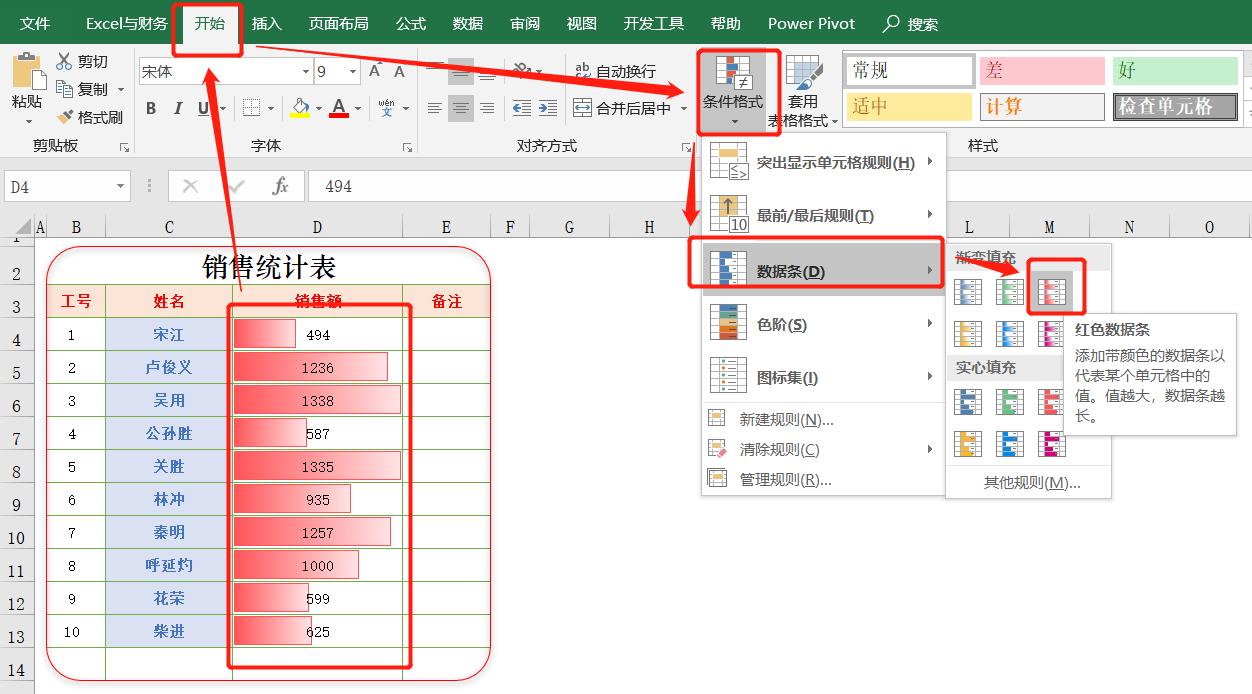
Task: Open Conditional Formatting (条件格式)
Action: tap(736, 91)
